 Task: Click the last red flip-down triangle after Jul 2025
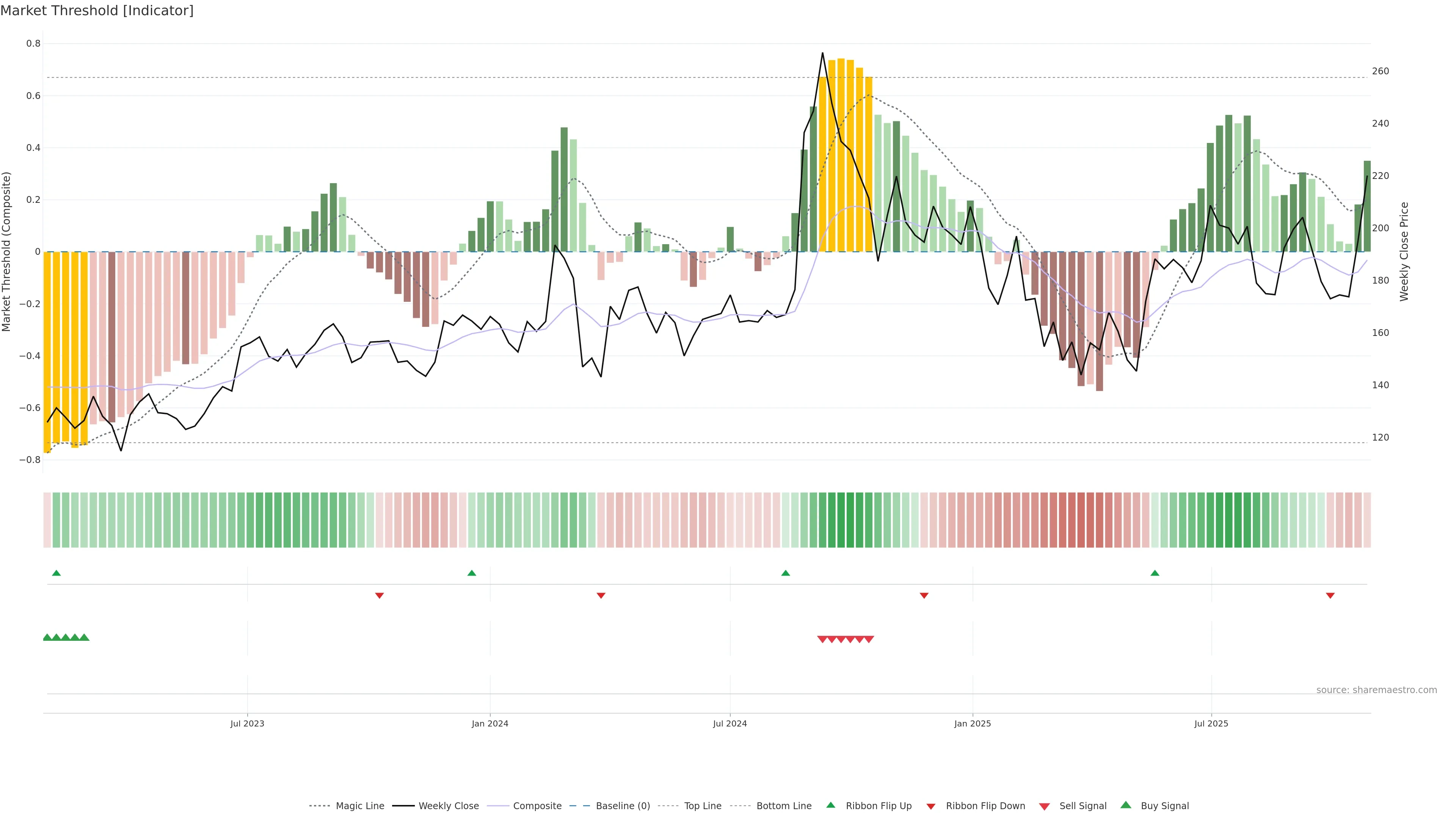(1330, 595)
